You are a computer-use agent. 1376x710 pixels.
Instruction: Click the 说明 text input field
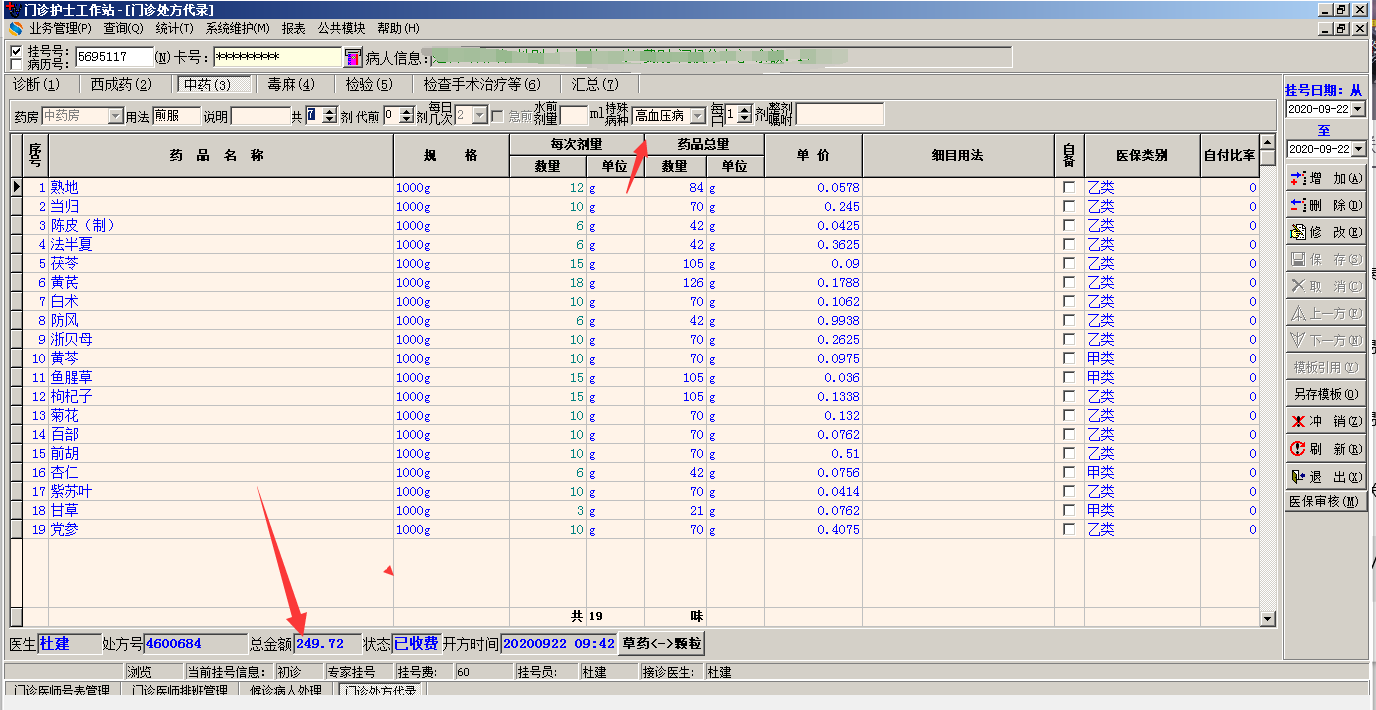260,116
